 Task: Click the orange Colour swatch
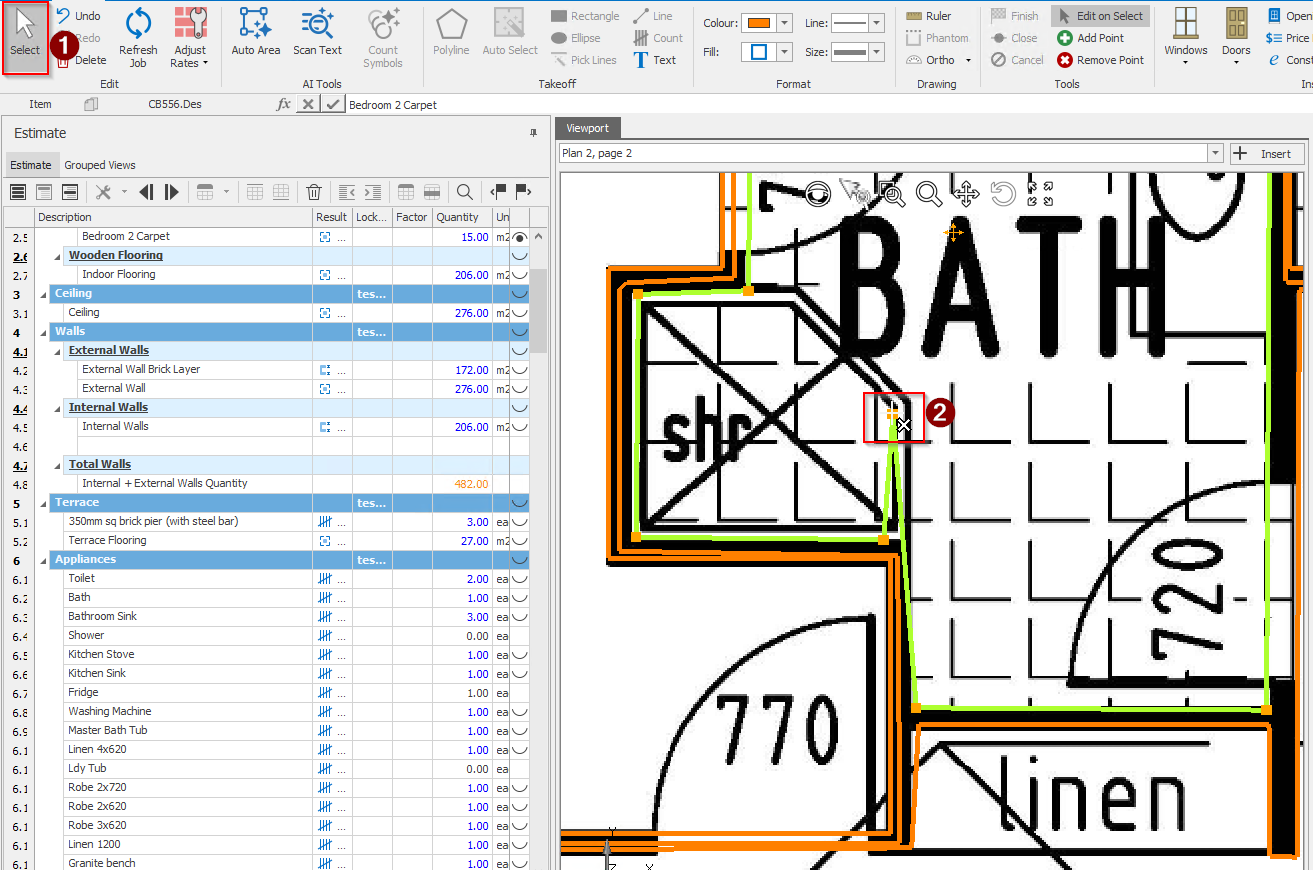[758, 23]
